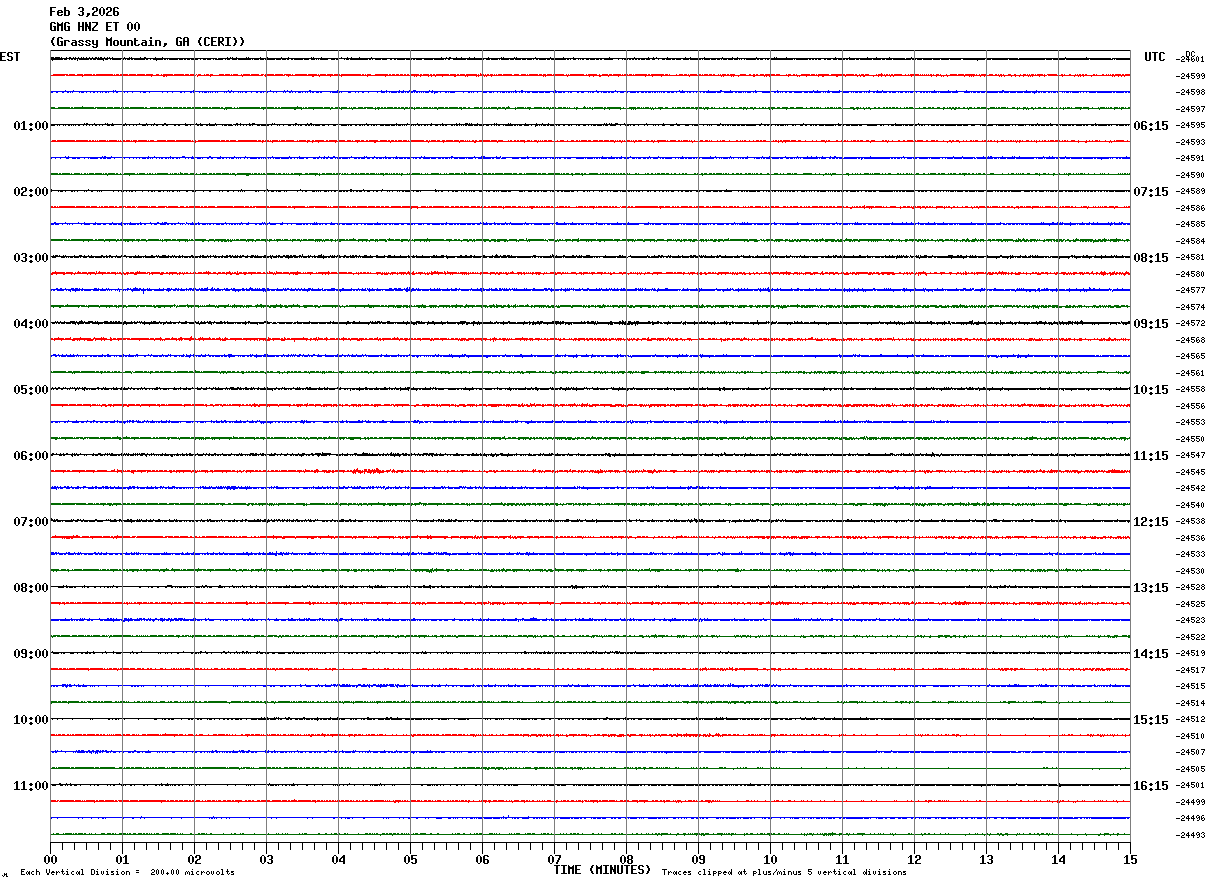Click the DC offset value '-24547'
The width and height of the screenshot is (1210, 886).
coord(1190,456)
